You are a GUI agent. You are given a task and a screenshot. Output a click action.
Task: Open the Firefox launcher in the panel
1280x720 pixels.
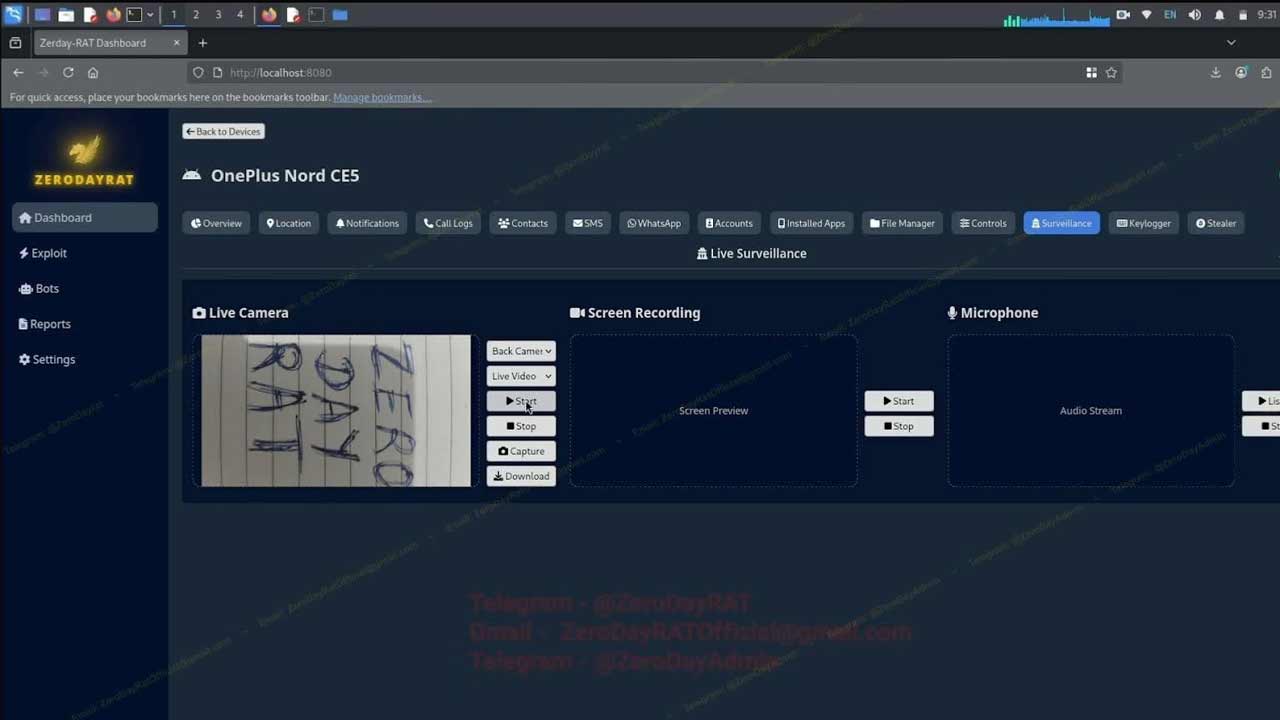tap(113, 15)
